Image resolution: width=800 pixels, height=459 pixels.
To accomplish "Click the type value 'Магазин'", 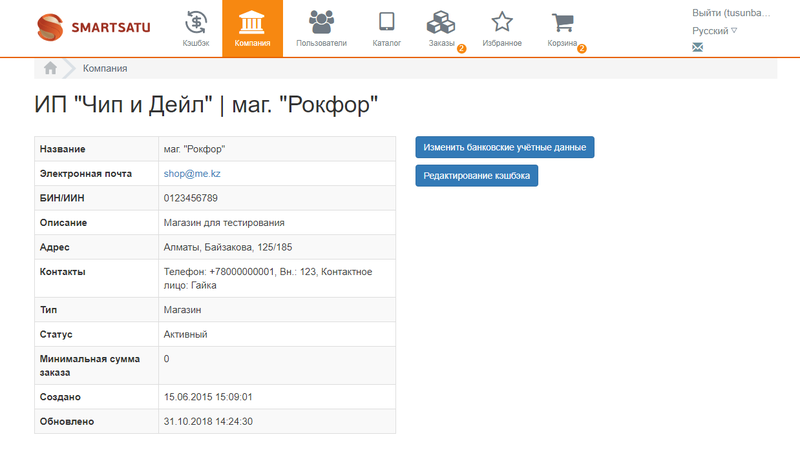I will click(182, 310).
